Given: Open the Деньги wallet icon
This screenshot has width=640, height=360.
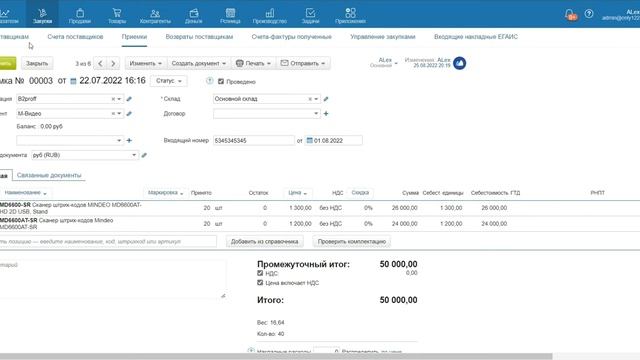Looking at the screenshot, I should point(193,14).
